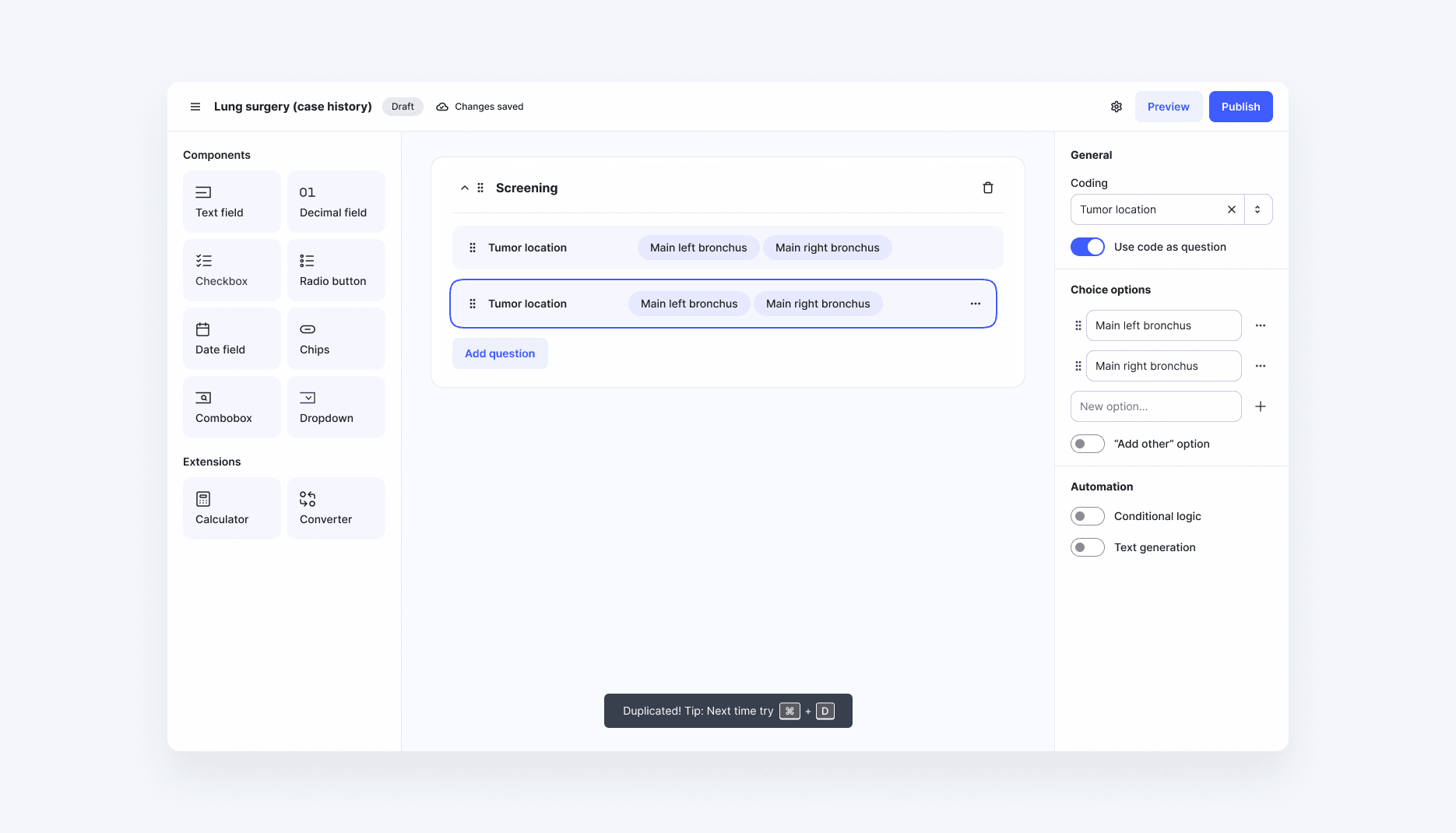This screenshot has width=1456, height=833.
Task: Open form settings gear icon
Action: pos(1117,107)
